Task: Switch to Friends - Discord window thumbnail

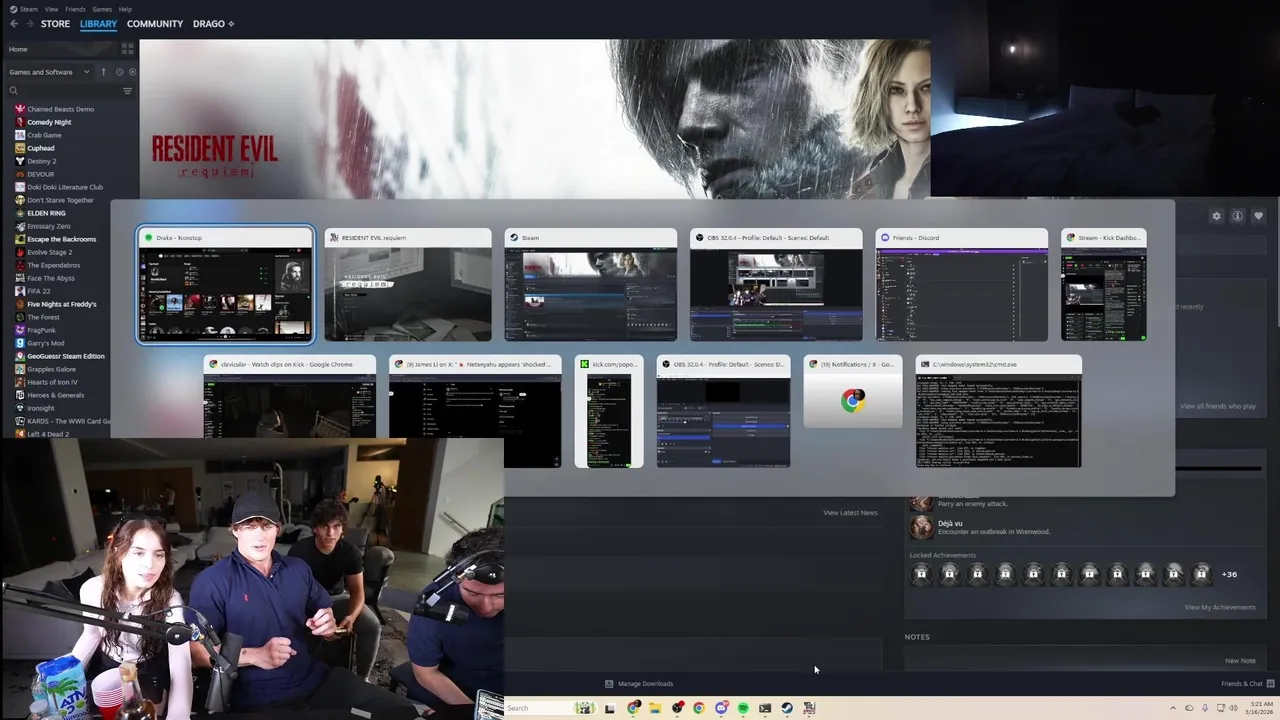Action: [x=962, y=285]
